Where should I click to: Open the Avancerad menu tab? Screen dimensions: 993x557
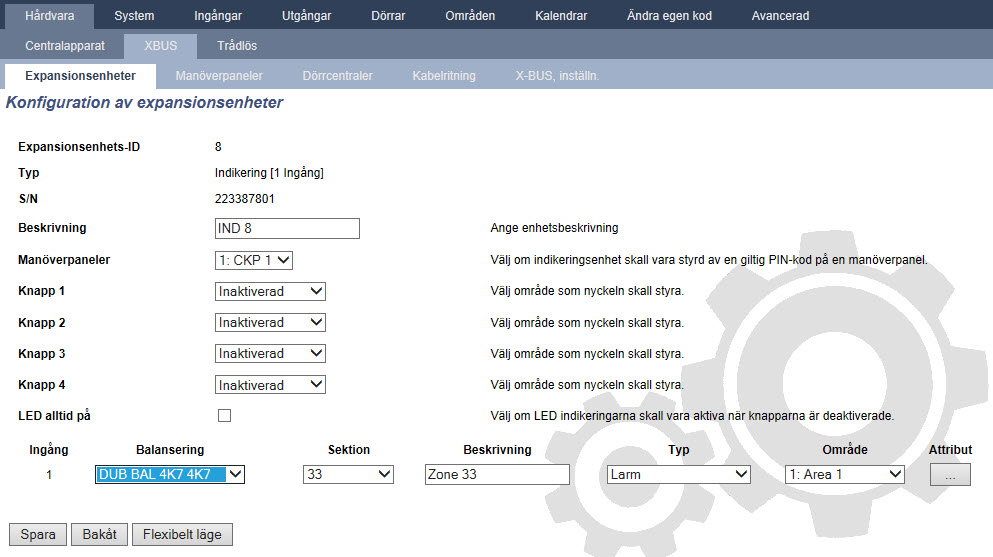pyautogui.click(x=780, y=16)
